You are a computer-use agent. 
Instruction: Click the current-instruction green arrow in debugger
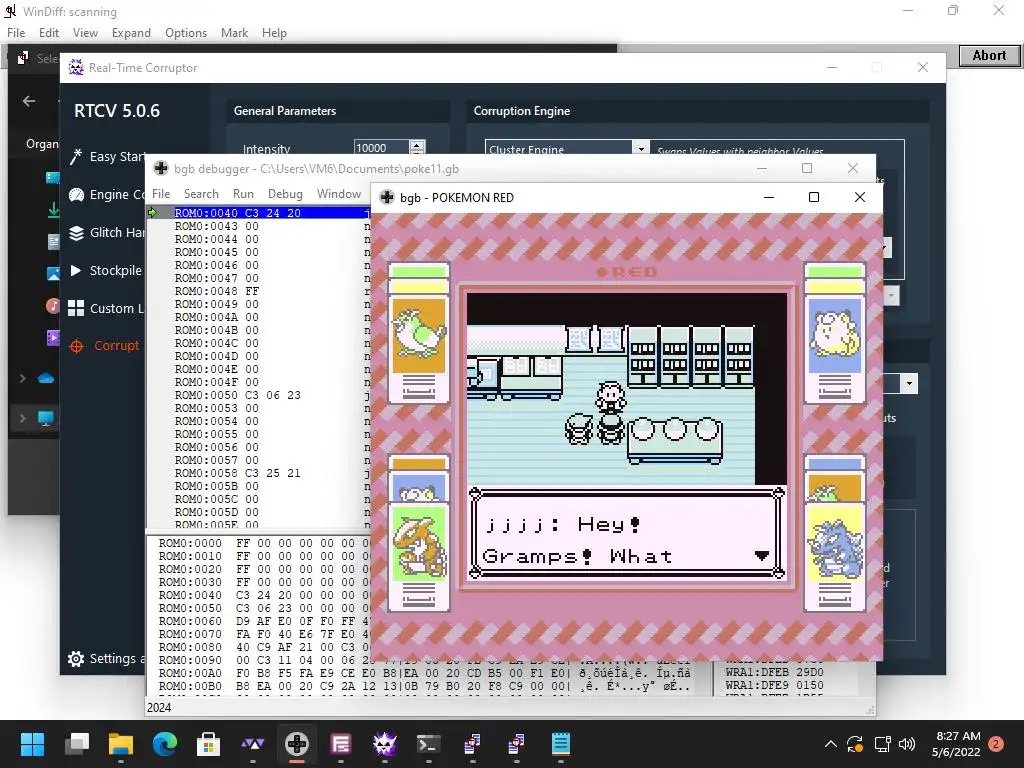tap(153, 213)
